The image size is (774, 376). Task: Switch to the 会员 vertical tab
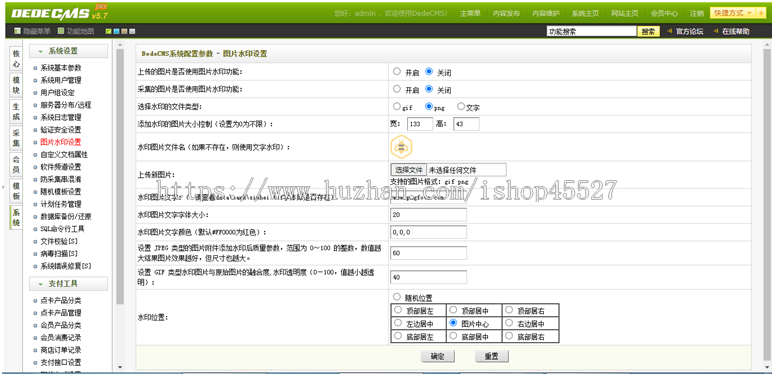pos(16,165)
